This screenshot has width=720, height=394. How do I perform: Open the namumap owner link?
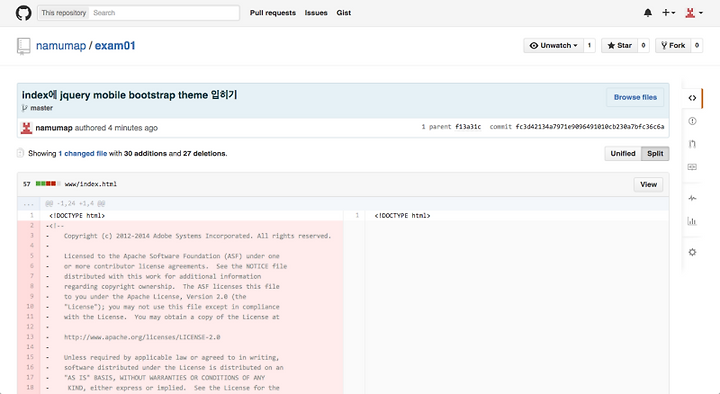(61, 46)
